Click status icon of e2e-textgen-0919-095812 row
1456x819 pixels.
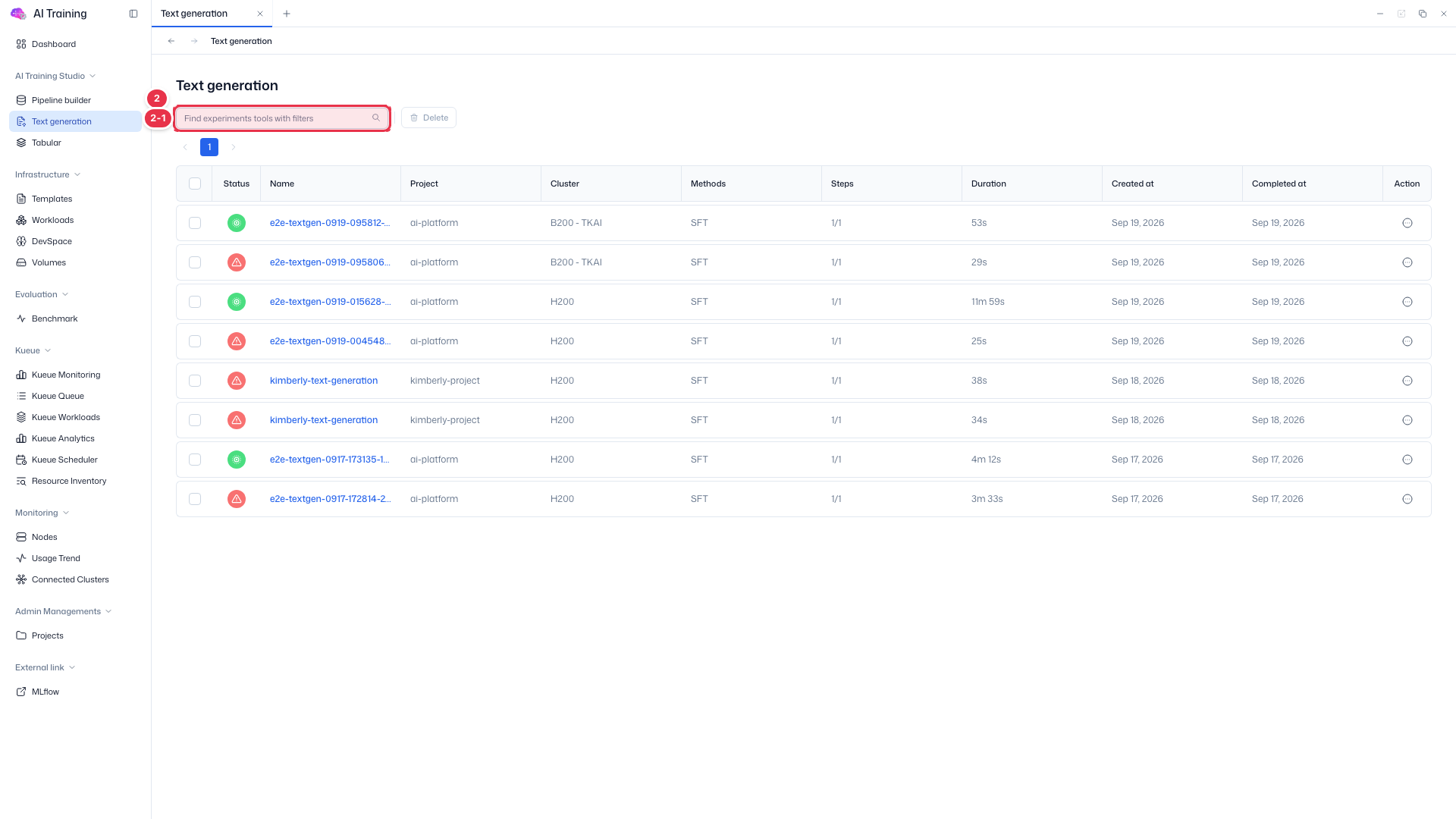tap(237, 223)
